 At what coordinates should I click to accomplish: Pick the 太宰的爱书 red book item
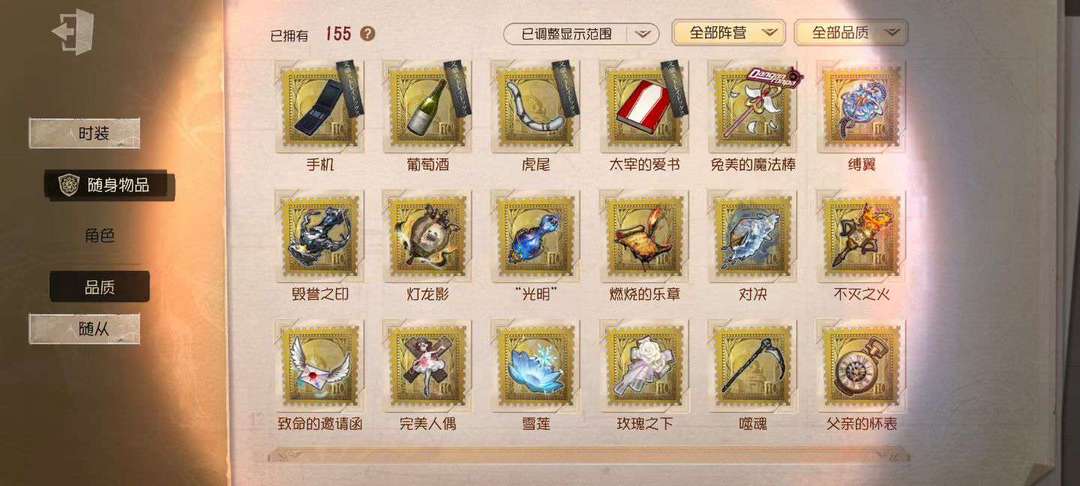point(645,107)
